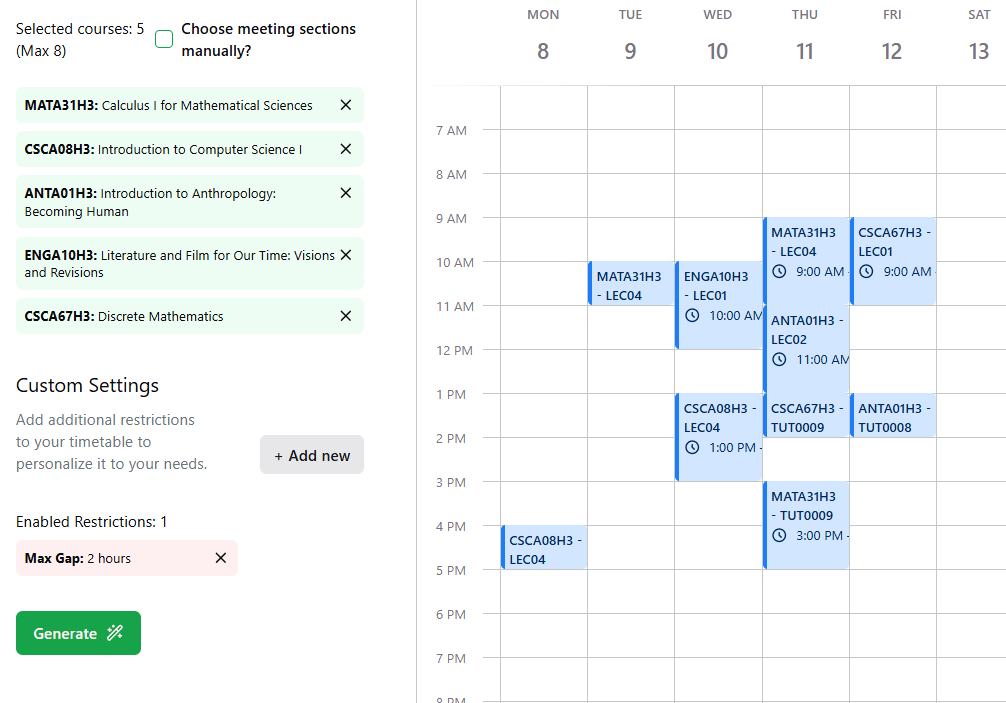Viewport: 1006px width, 703px height.
Task: Click the clock icon on CSCA08H3 LEC04 Wednesday block
Action: pos(692,448)
